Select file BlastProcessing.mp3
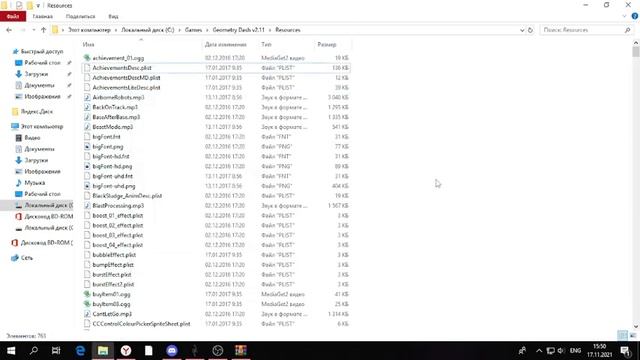This screenshot has height=360, width=640. (x=118, y=205)
